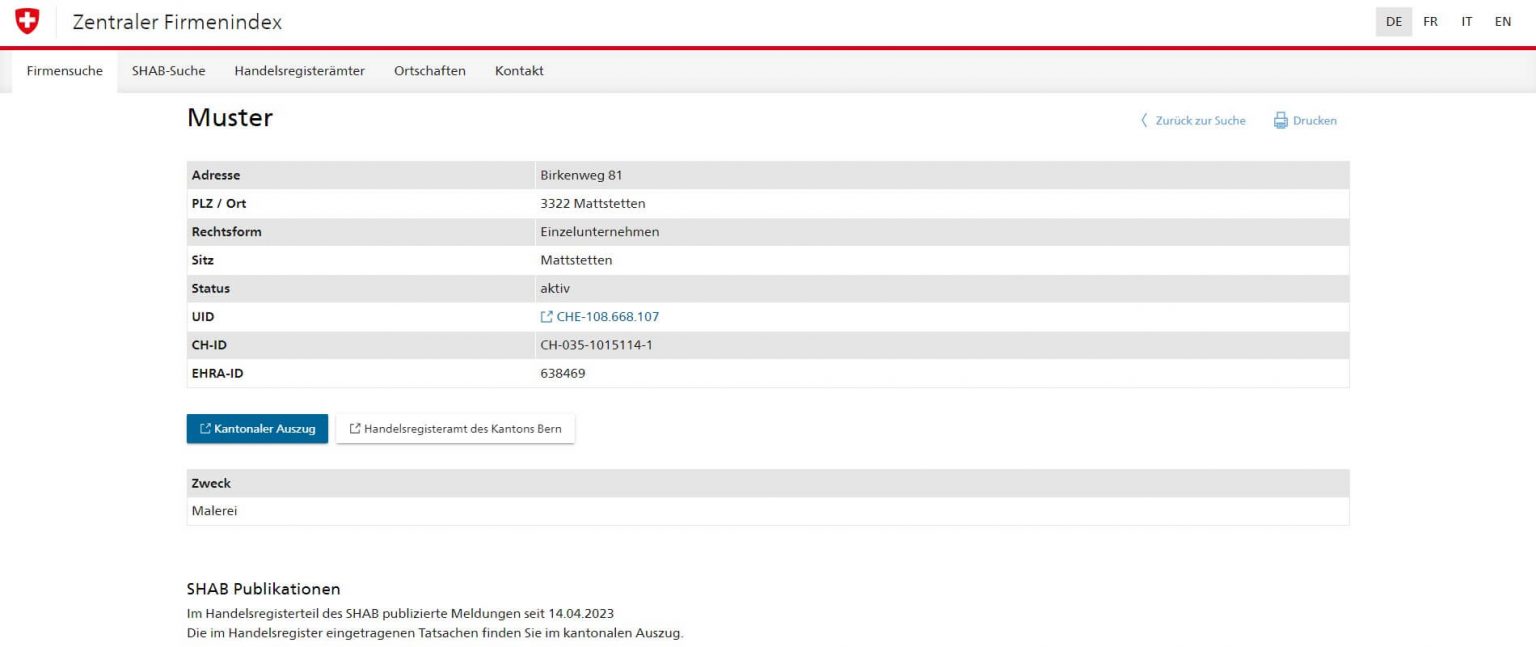The height and width of the screenshot is (647, 1536).
Task: Open Handelsregisteramt des Kantons Bern
Action: 462,429
